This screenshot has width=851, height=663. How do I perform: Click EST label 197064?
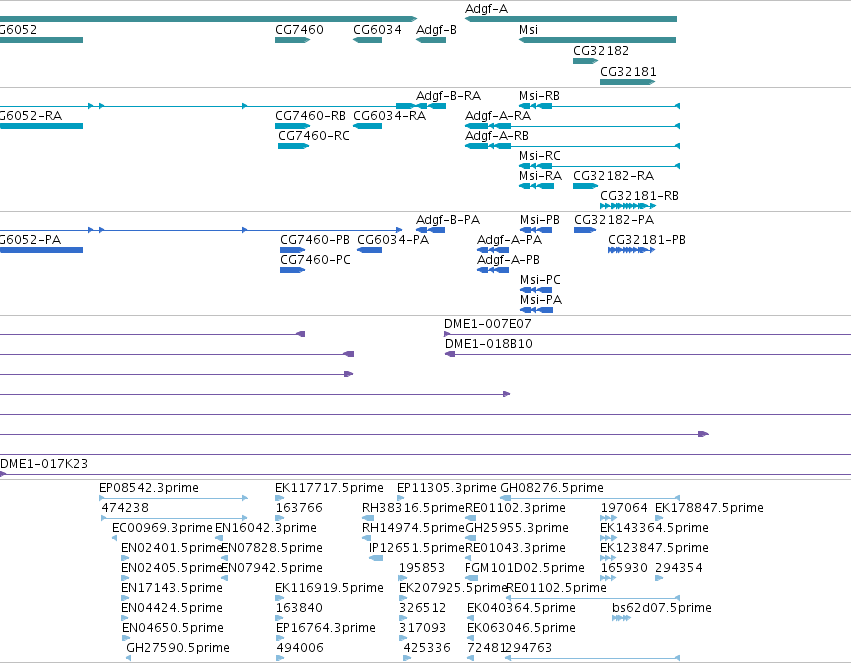(x=624, y=508)
